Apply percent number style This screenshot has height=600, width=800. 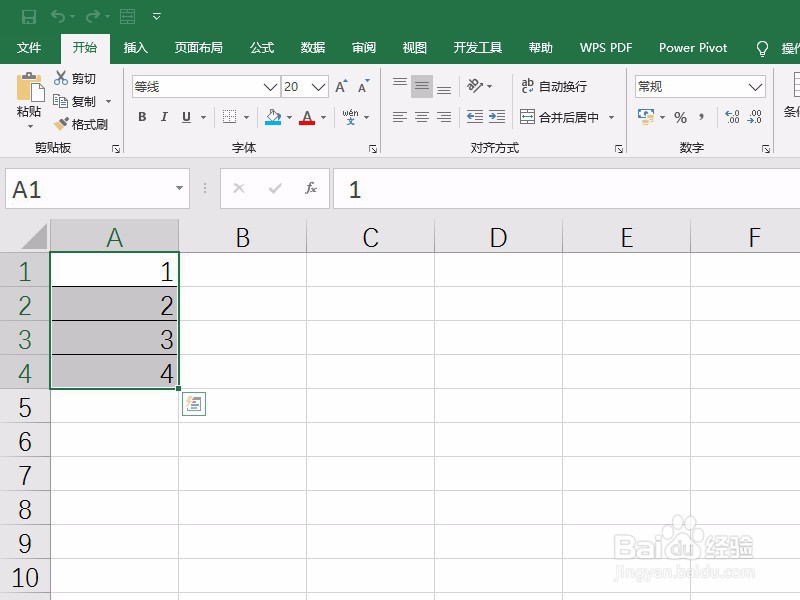coord(681,117)
